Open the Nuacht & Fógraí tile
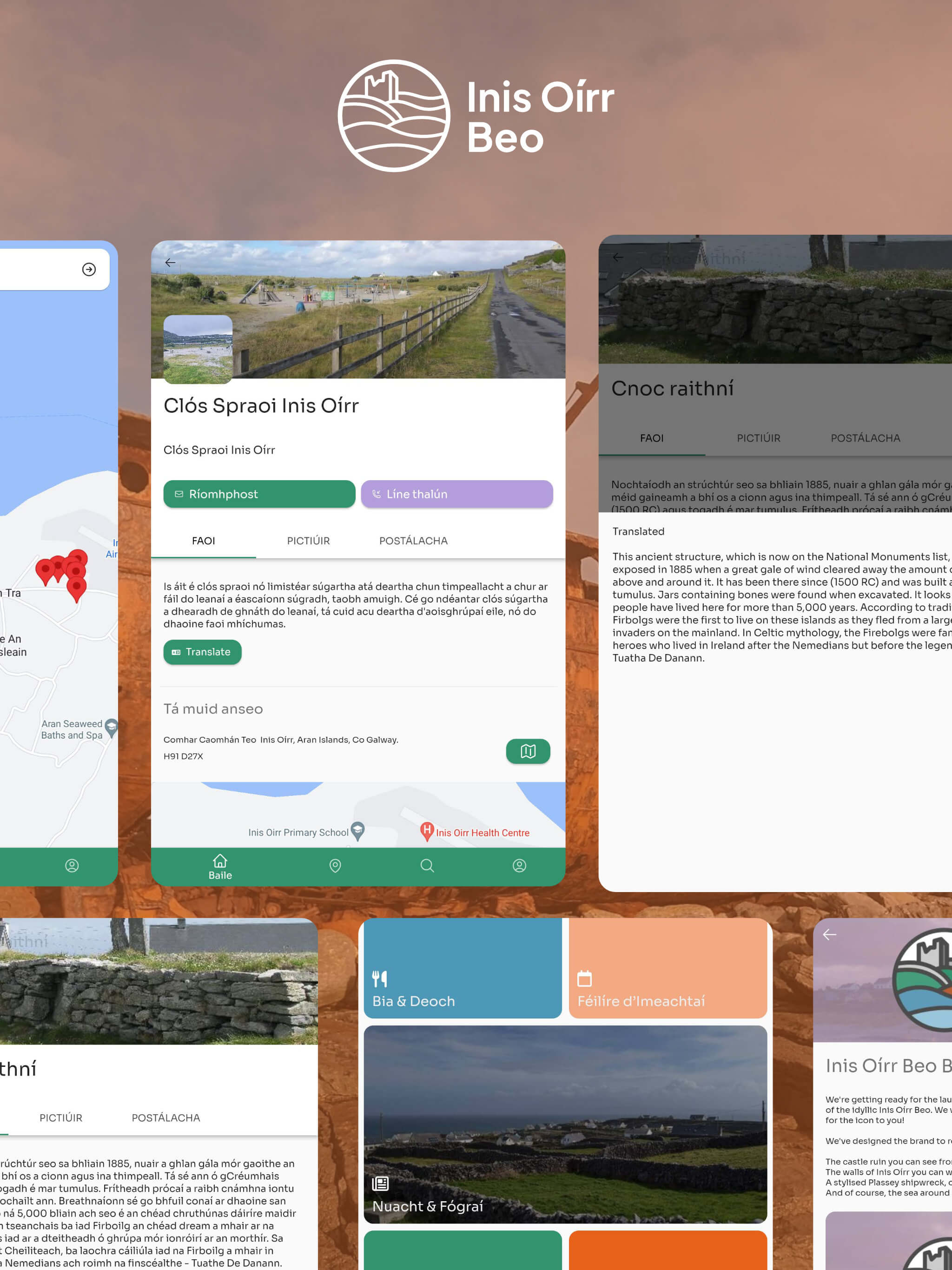 [x=566, y=1124]
